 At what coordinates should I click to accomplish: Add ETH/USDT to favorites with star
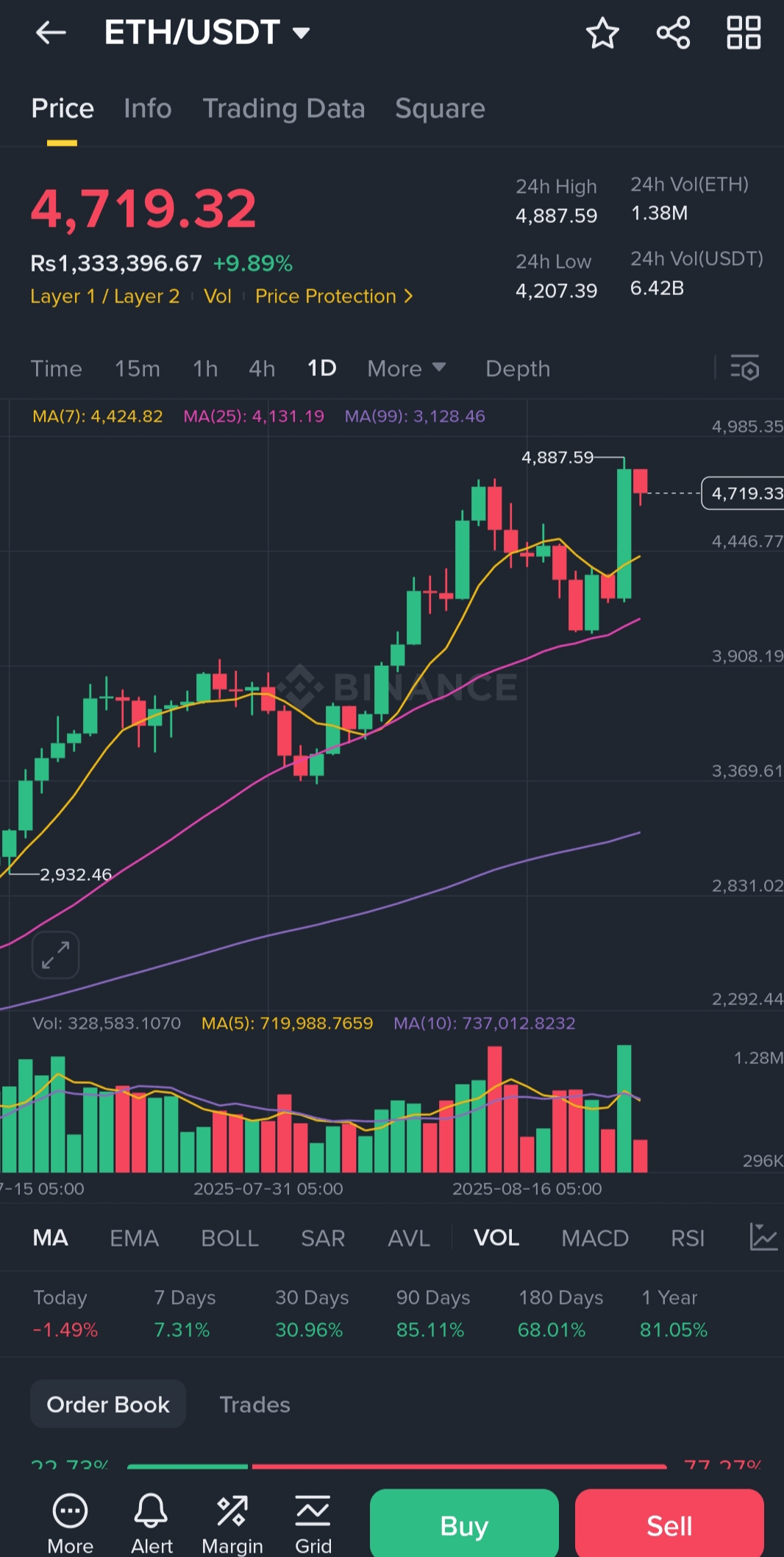point(602,33)
